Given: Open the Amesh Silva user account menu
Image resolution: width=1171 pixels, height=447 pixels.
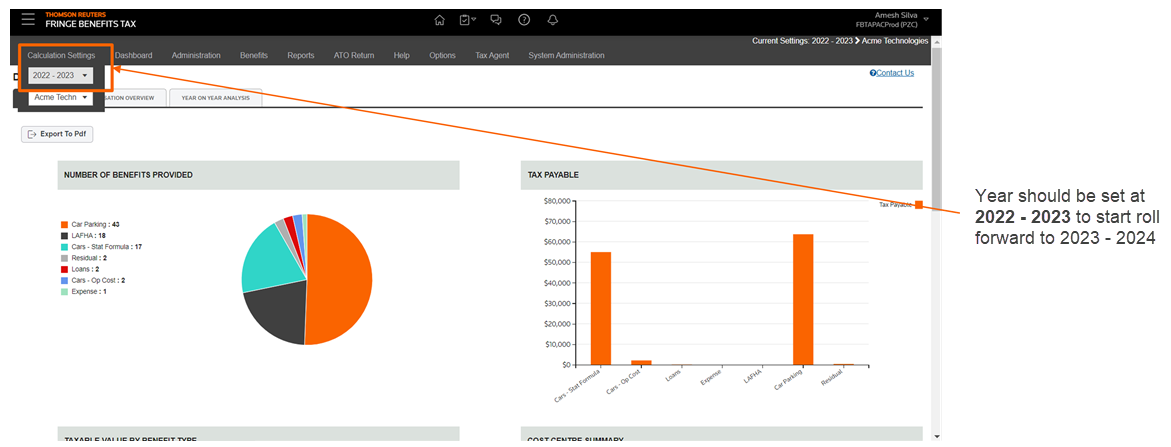Looking at the screenshot, I should pyautogui.click(x=890, y=19).
